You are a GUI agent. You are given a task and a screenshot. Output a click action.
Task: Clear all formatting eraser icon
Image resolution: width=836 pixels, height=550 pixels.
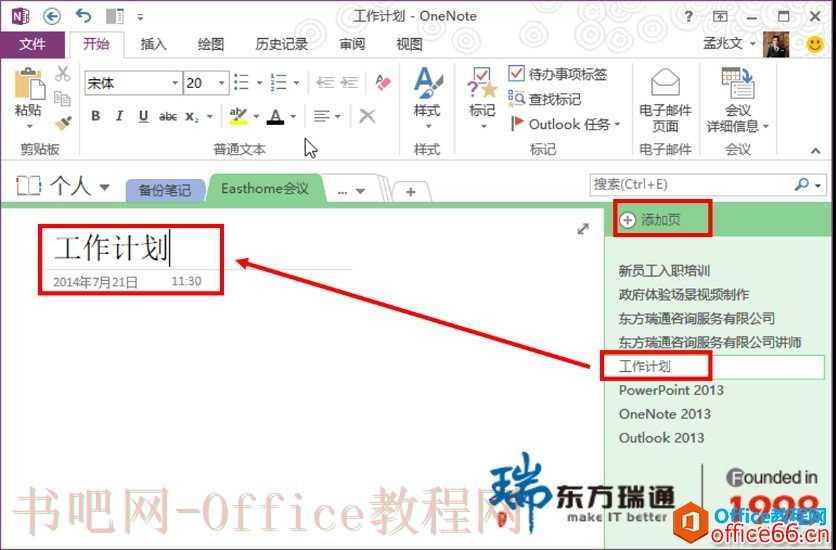click(x=383, y=83)
